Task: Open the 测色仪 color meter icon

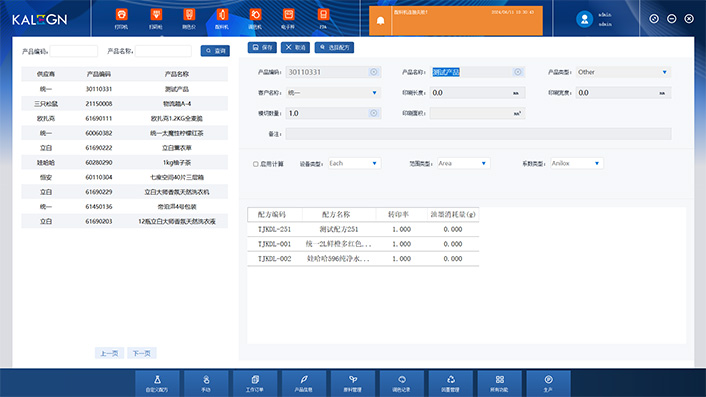Action: click(x=189, y=19)
